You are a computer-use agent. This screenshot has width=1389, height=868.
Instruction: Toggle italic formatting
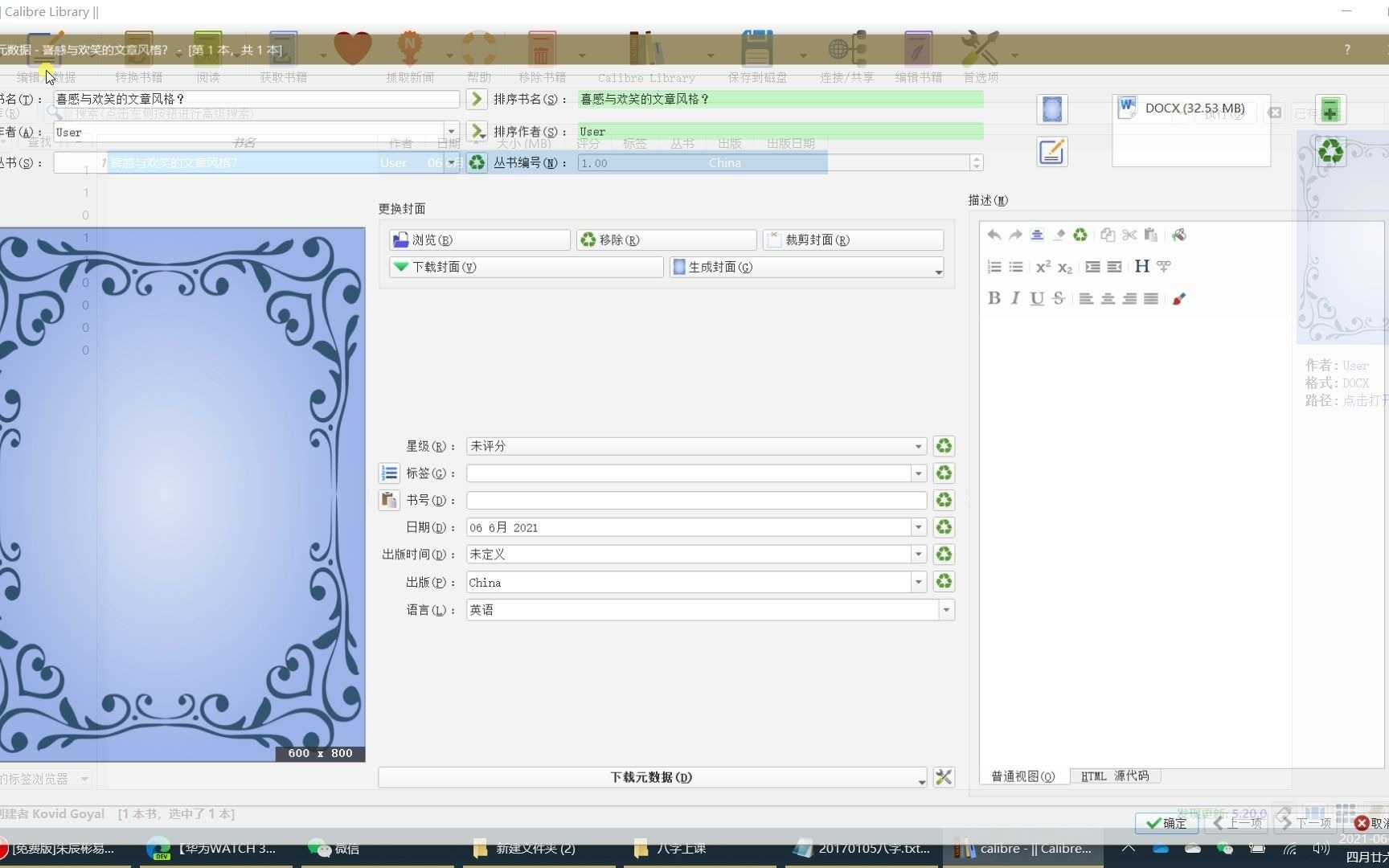pos(1015,298)
